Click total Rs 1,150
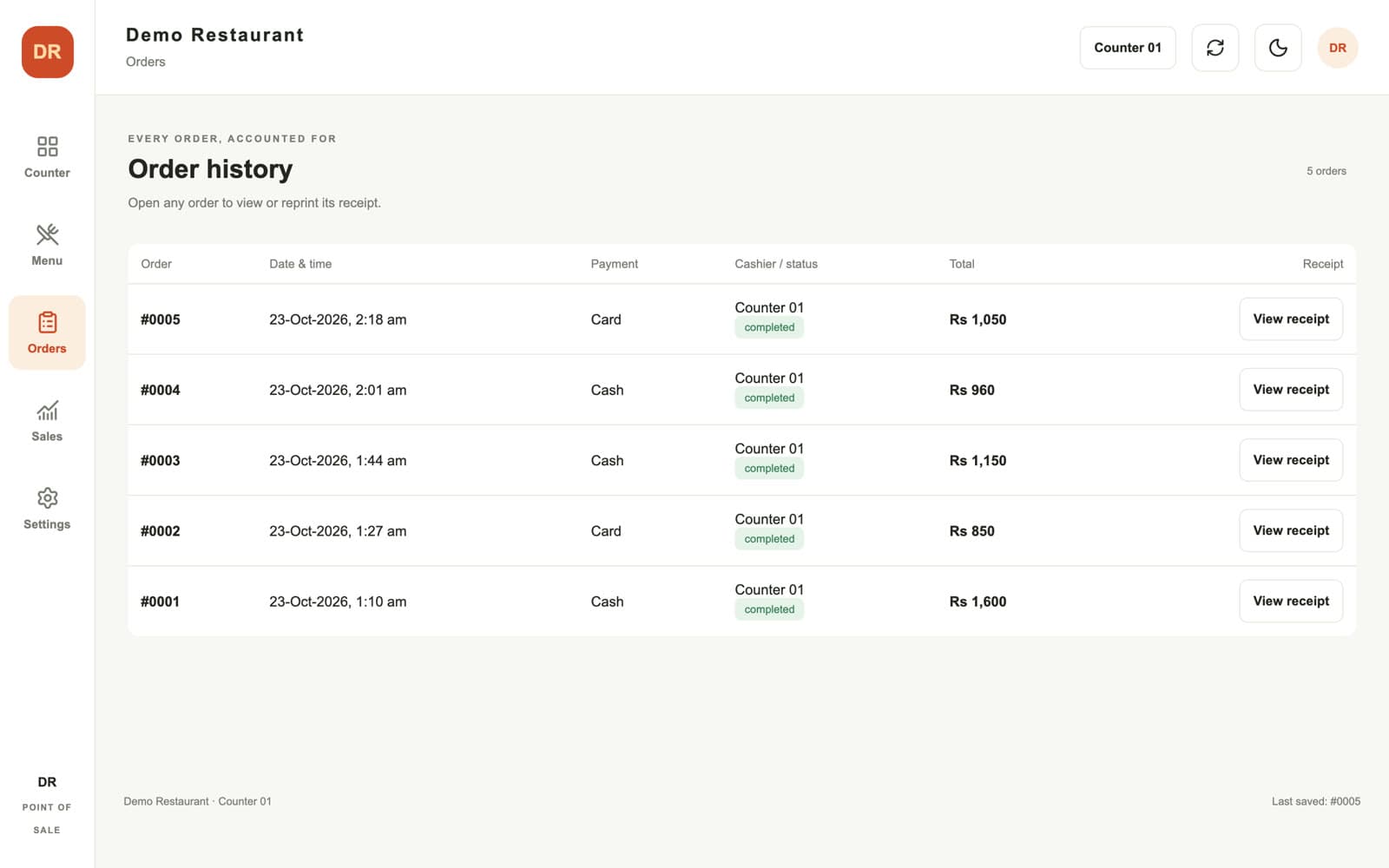Screen dimensions: 1389x868 click(x=978, y=461)
